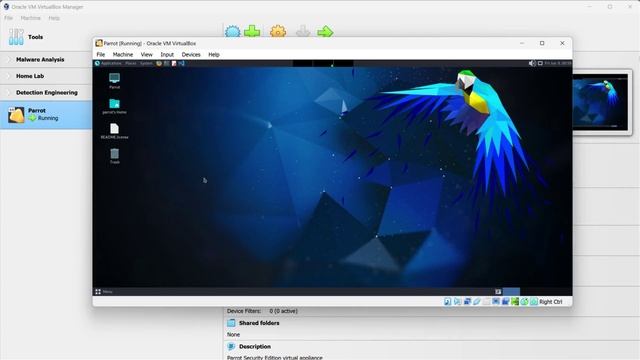The height and width of the screenshot is (360, 640).
Task: Click the optical drive status icon
Action: pos(458,302)
